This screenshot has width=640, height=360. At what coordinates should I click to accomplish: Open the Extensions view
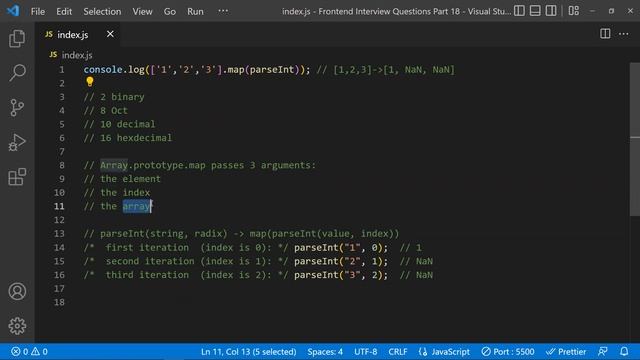(17, 177)
